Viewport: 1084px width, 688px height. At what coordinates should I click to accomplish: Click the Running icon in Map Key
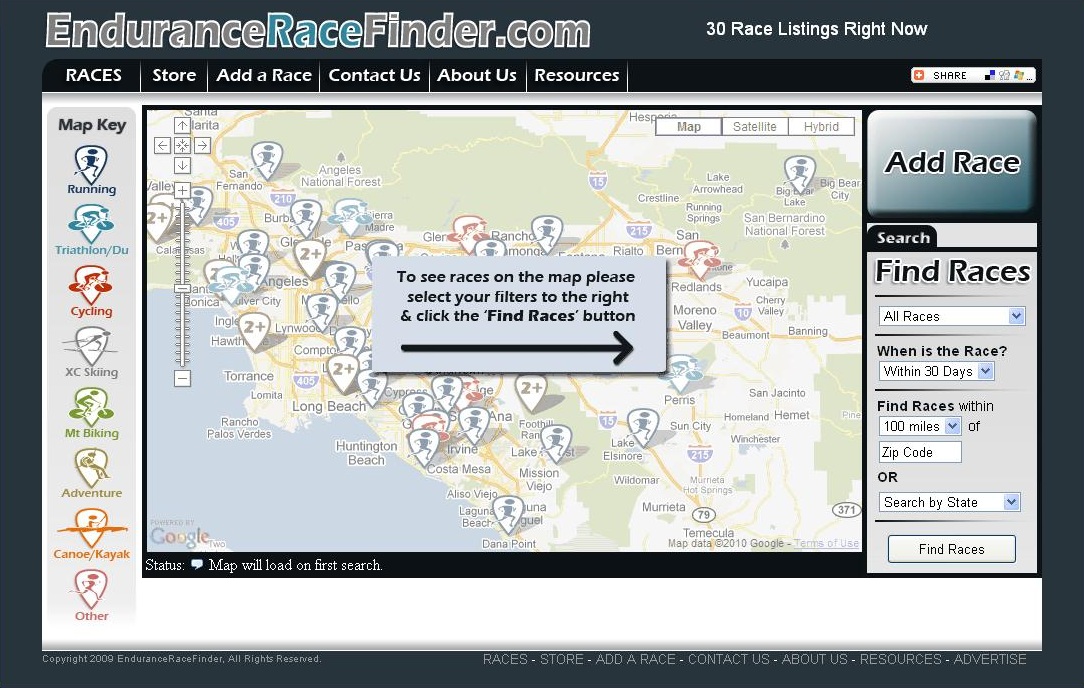tap(91, 163)
